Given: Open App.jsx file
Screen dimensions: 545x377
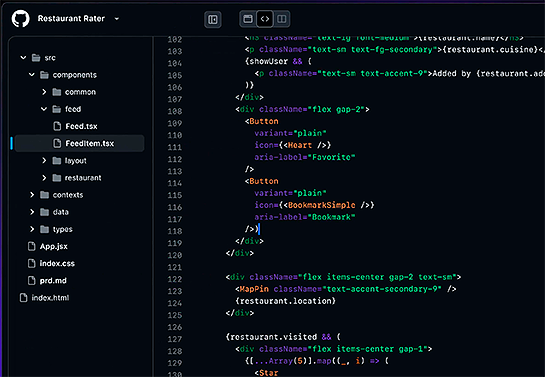Looking at the screenshot, I should coord(54,246).
